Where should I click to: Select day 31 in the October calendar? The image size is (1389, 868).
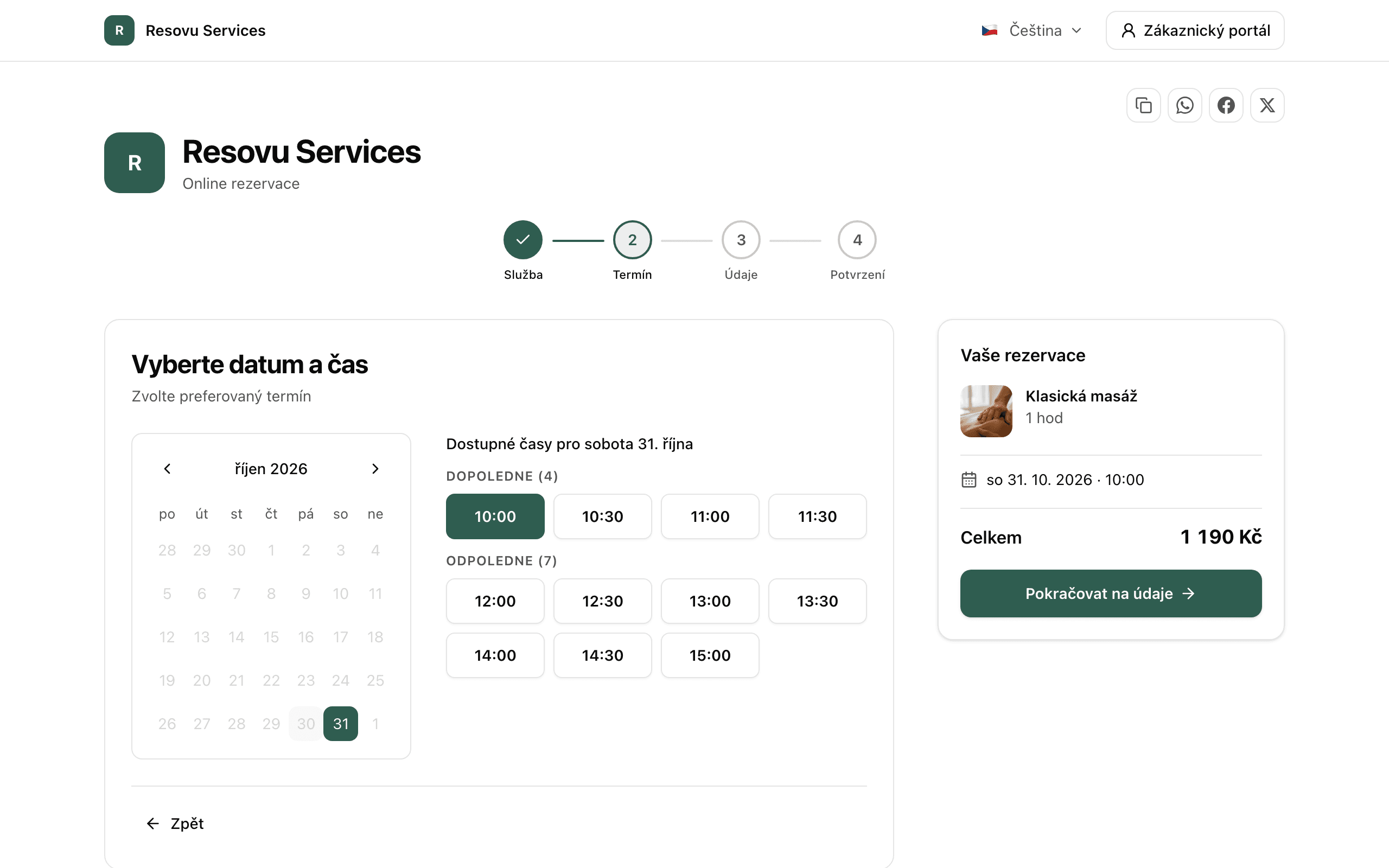tap(340, 723)
